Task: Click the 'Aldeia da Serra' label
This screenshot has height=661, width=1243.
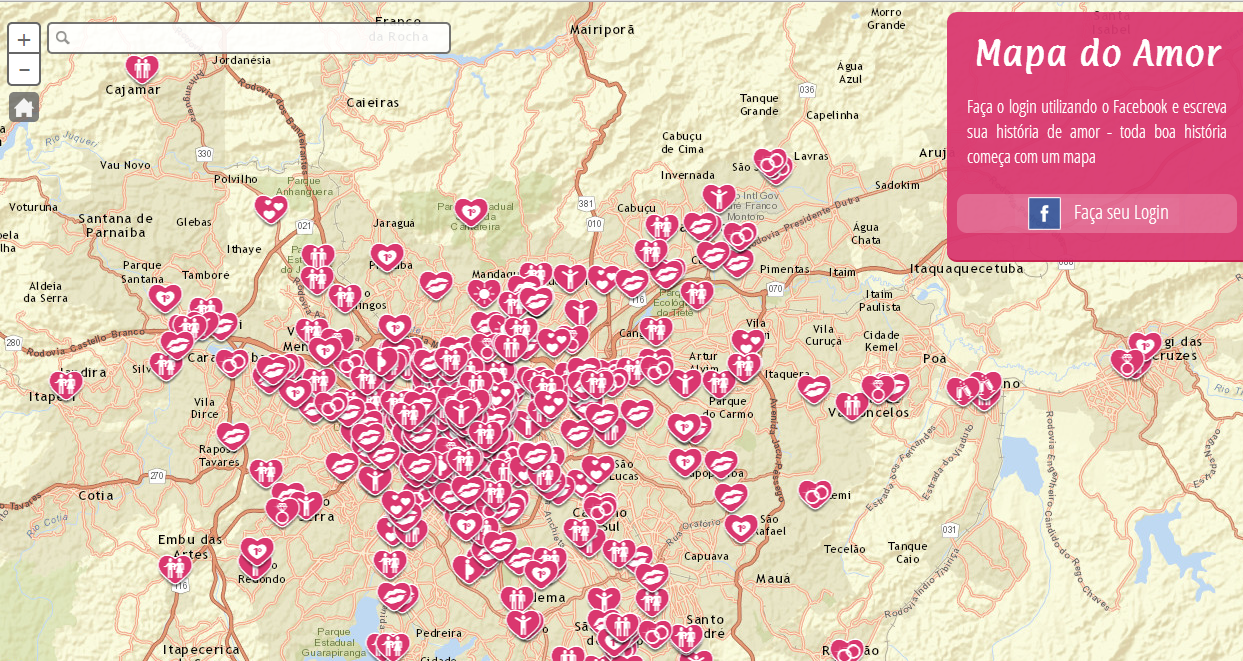Action: click(x=46, y=291)
